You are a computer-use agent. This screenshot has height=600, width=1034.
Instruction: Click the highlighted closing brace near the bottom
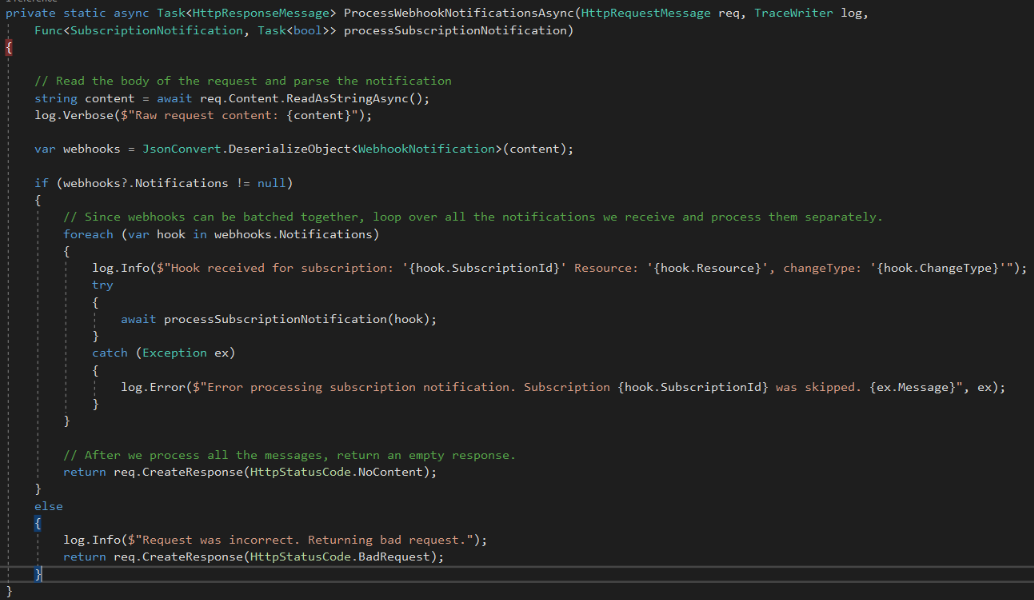point(38,573)
